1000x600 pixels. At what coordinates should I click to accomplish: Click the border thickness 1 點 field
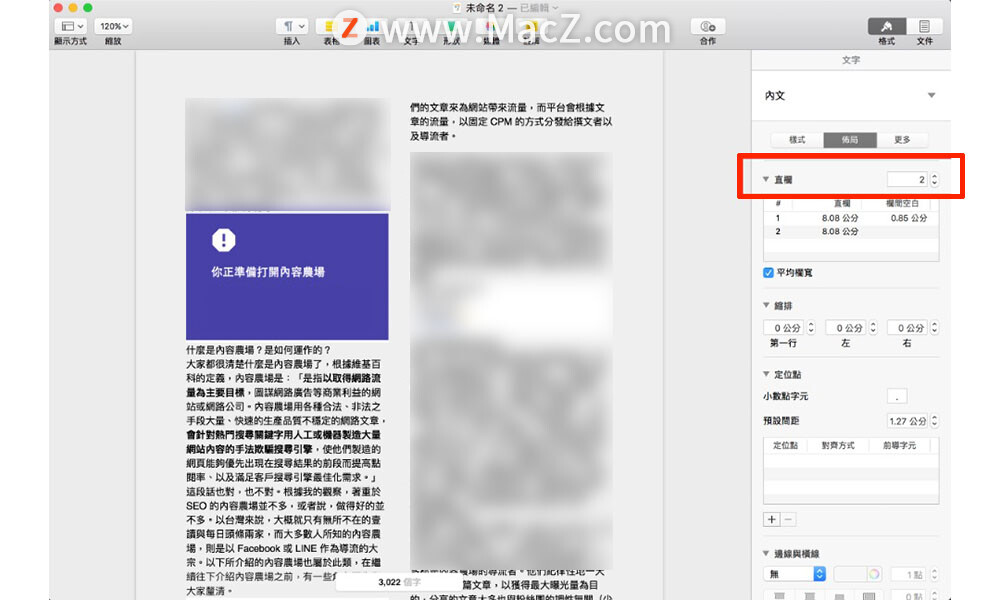(x=908, y=574)
